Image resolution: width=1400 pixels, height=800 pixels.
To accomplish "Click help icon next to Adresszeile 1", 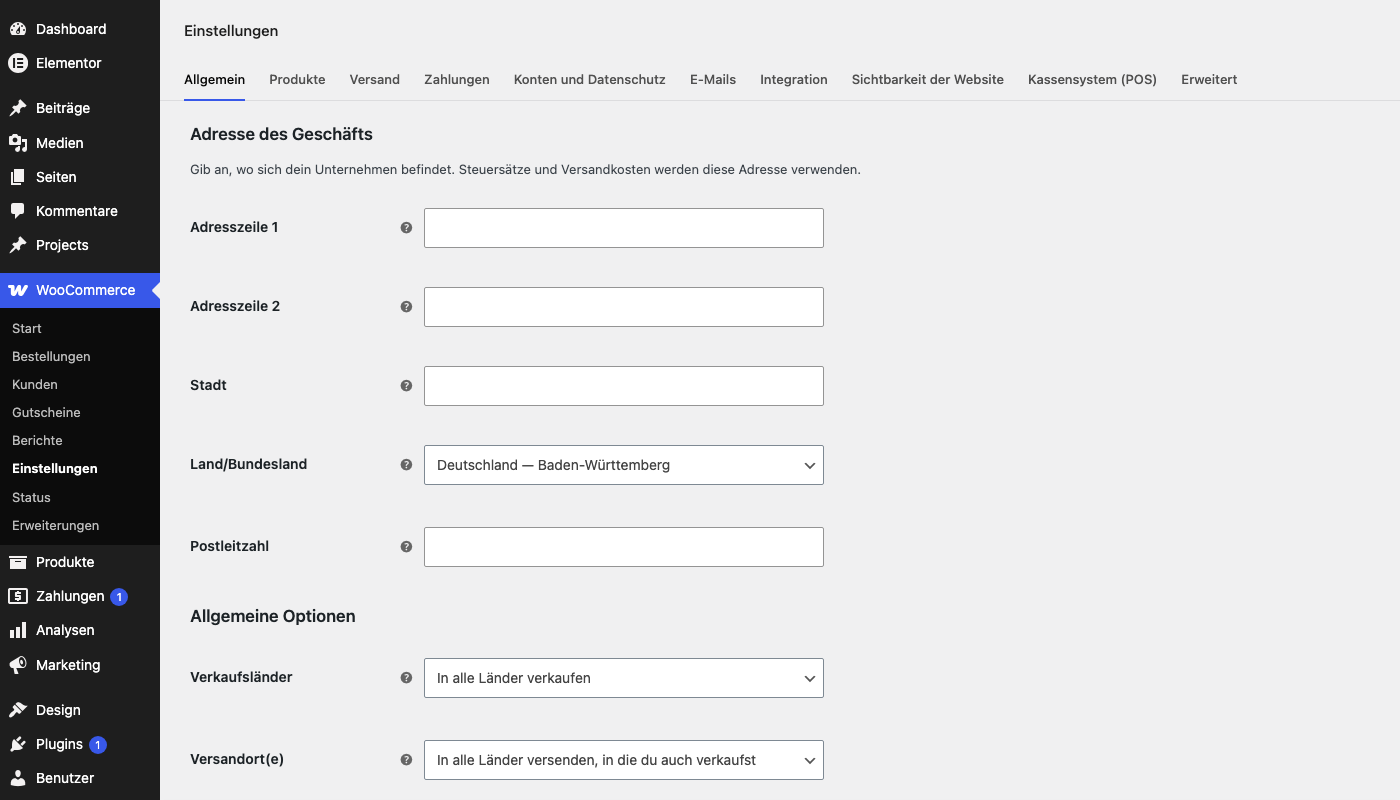I will pos(406,228).
